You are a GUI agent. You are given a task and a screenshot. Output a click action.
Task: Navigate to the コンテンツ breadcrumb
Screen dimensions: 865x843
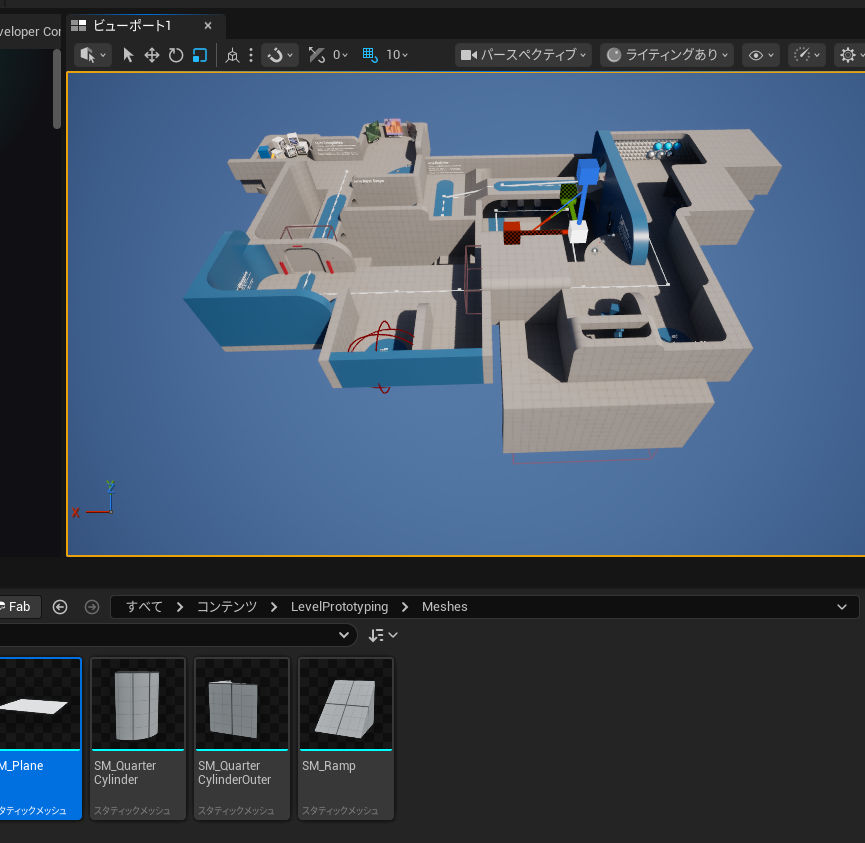227,607
